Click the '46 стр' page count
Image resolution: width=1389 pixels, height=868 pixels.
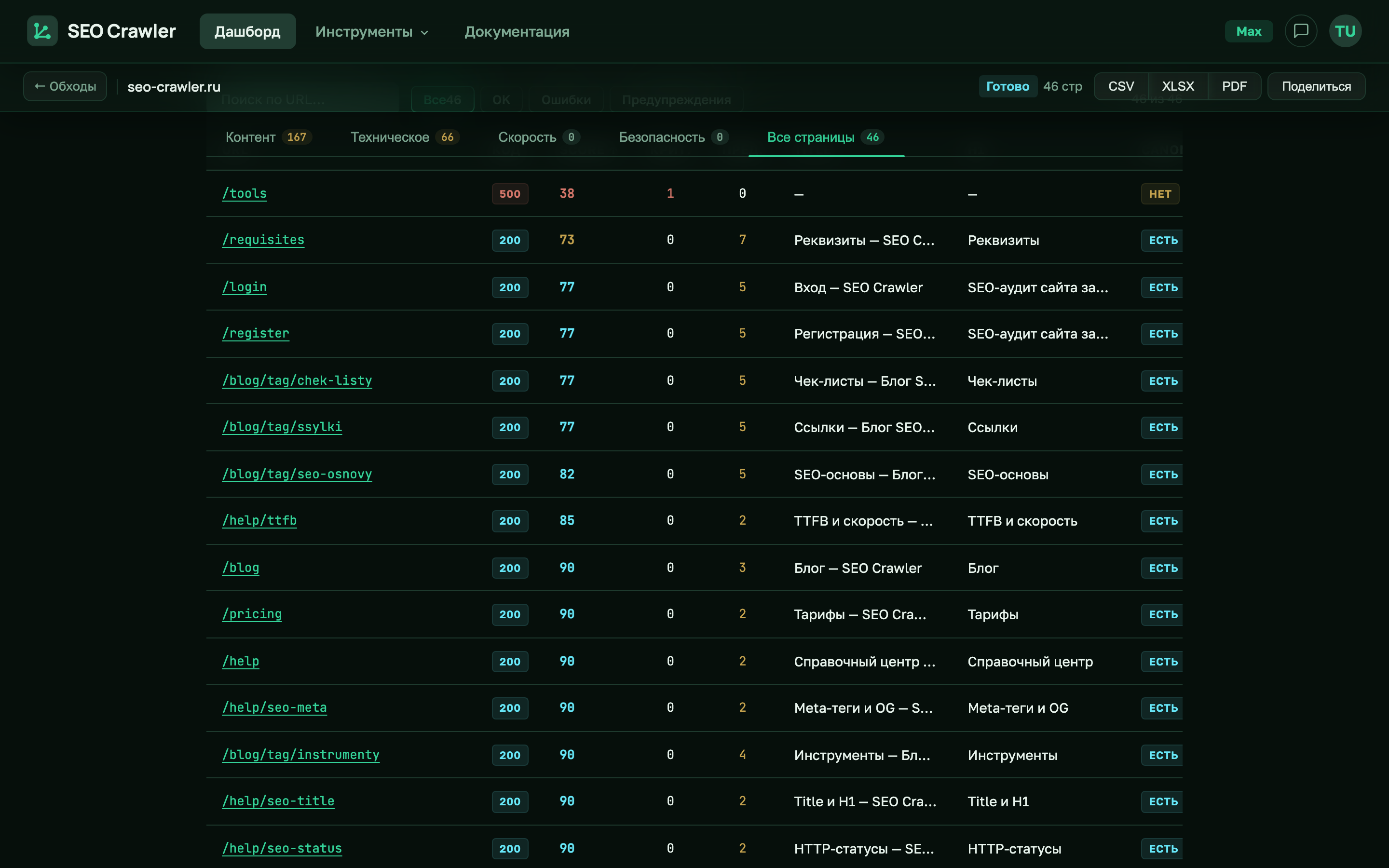click(1062, 86)
